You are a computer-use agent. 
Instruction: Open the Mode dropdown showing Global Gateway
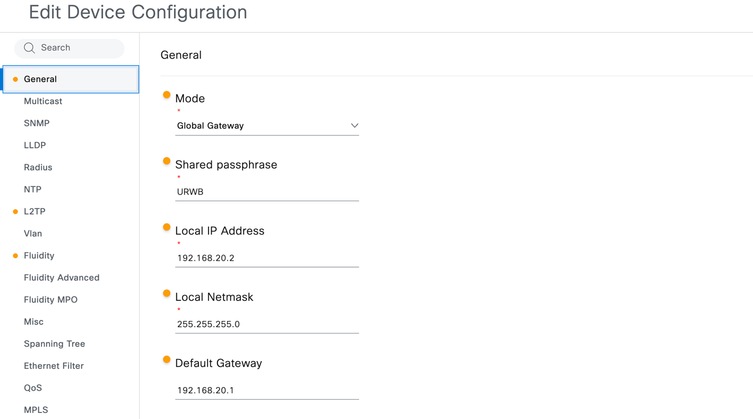point(267,126)
